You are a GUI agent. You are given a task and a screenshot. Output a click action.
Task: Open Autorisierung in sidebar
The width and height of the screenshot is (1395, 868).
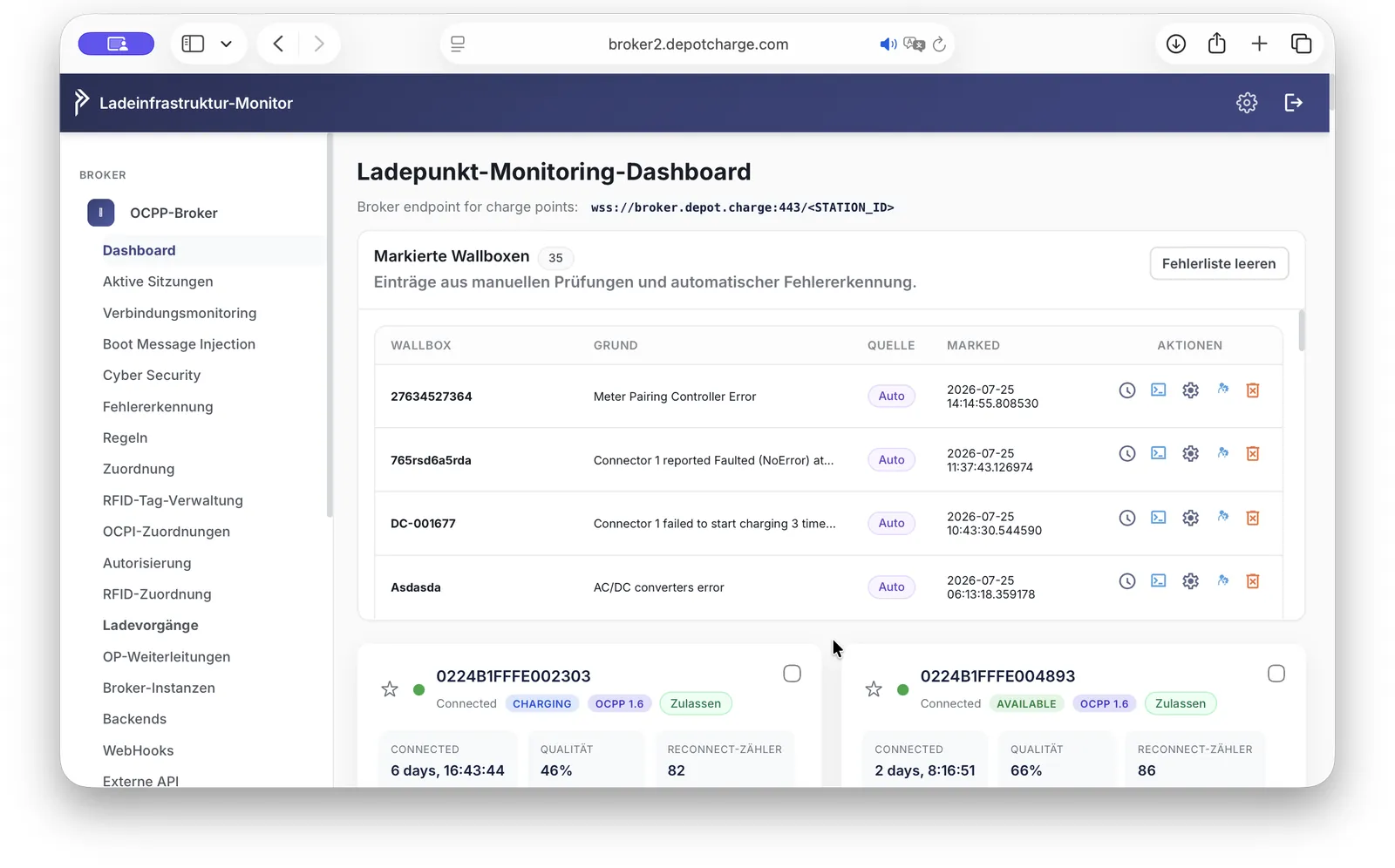[x=146, y=564]
